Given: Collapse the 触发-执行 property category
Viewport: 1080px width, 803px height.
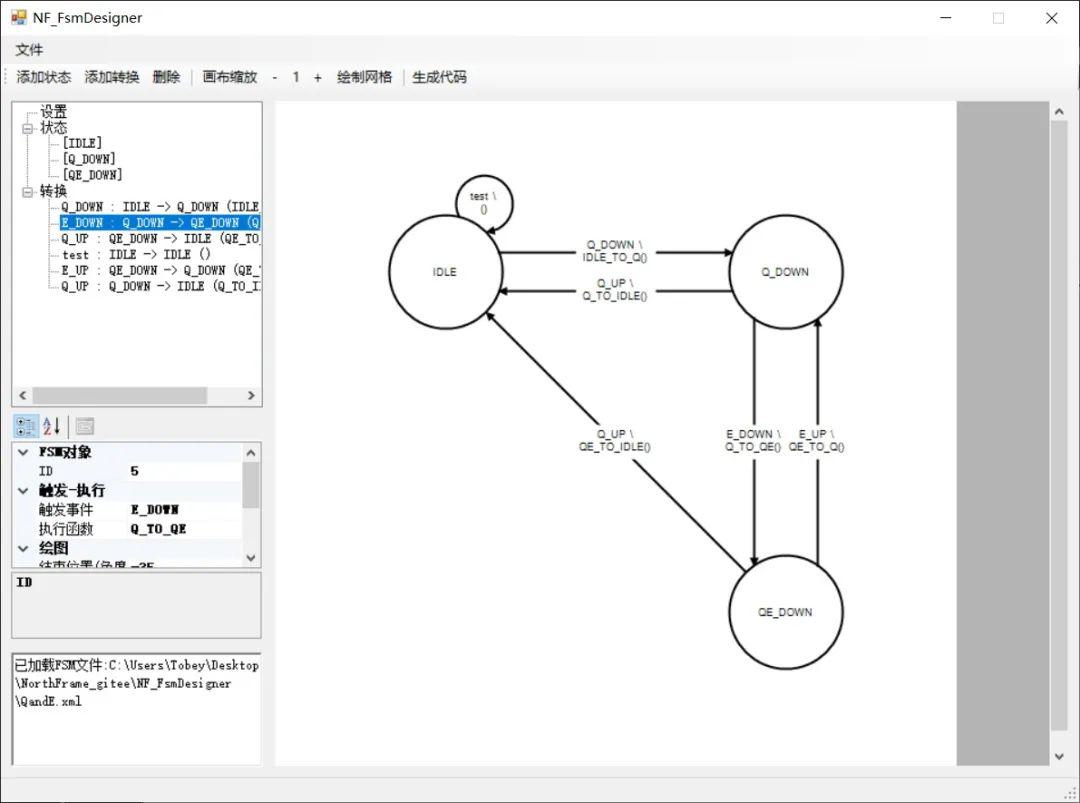Looking at the screenshot, I should pyautogui.click(x=23, y=490).
